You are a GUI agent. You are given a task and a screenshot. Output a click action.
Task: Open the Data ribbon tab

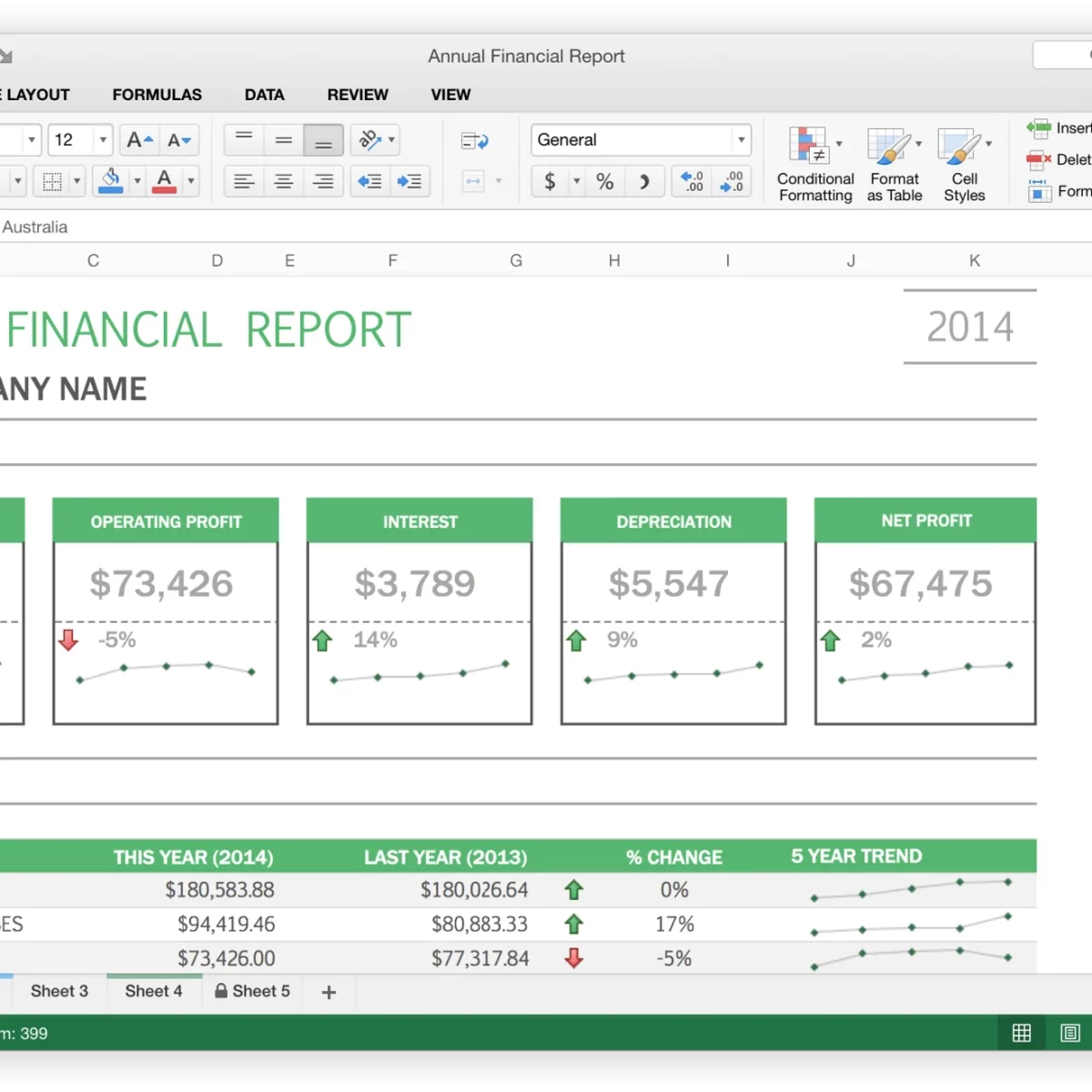pyautogui.click(x=265, y=95)
